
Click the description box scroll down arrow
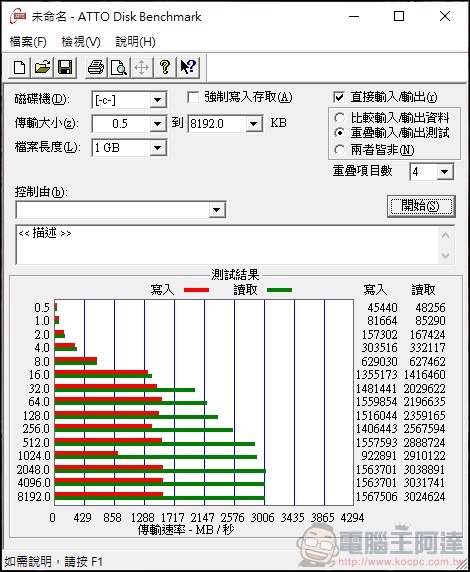tap(446, 255)
